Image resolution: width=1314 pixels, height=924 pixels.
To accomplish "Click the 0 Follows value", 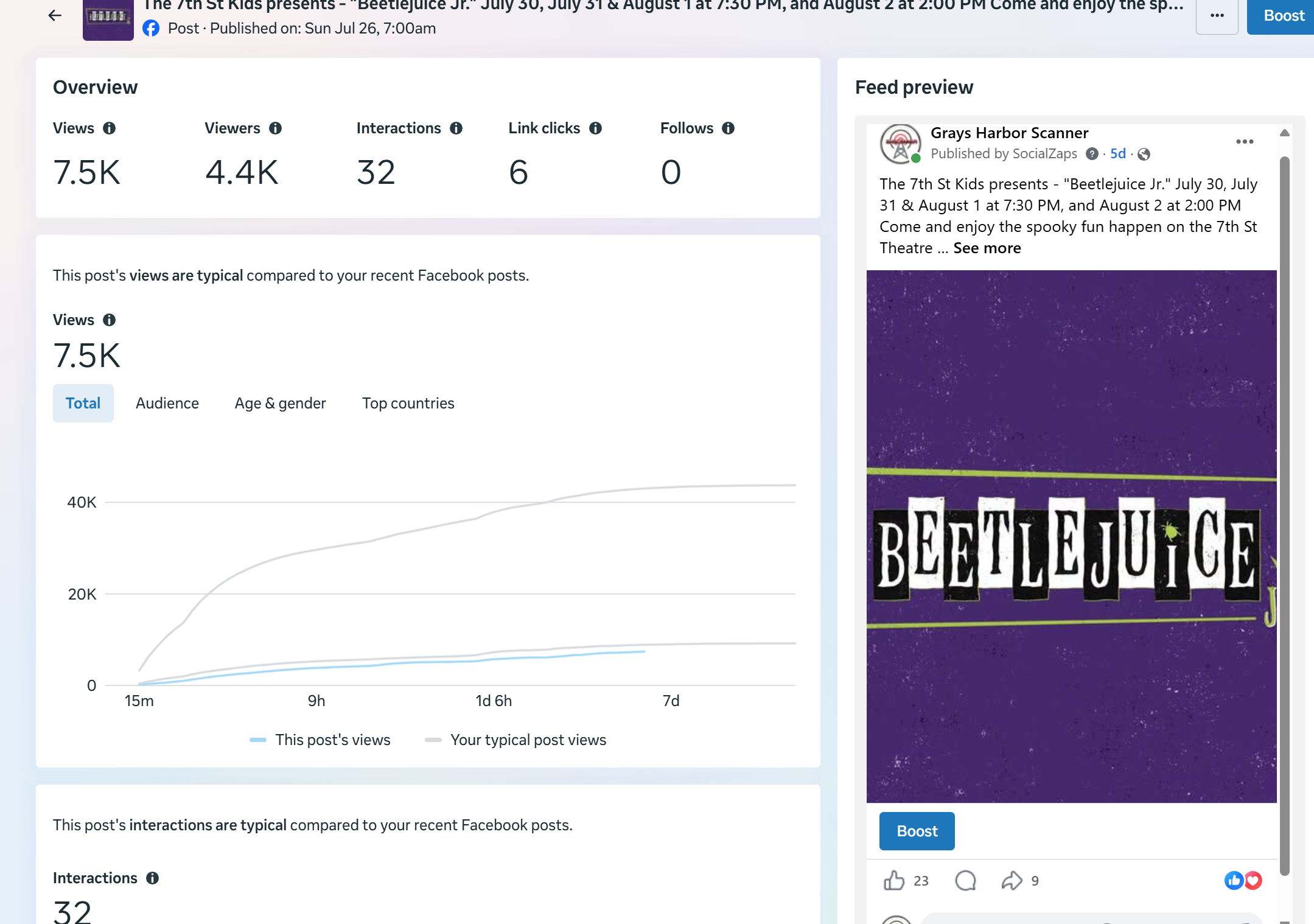I will click(671, 172).
